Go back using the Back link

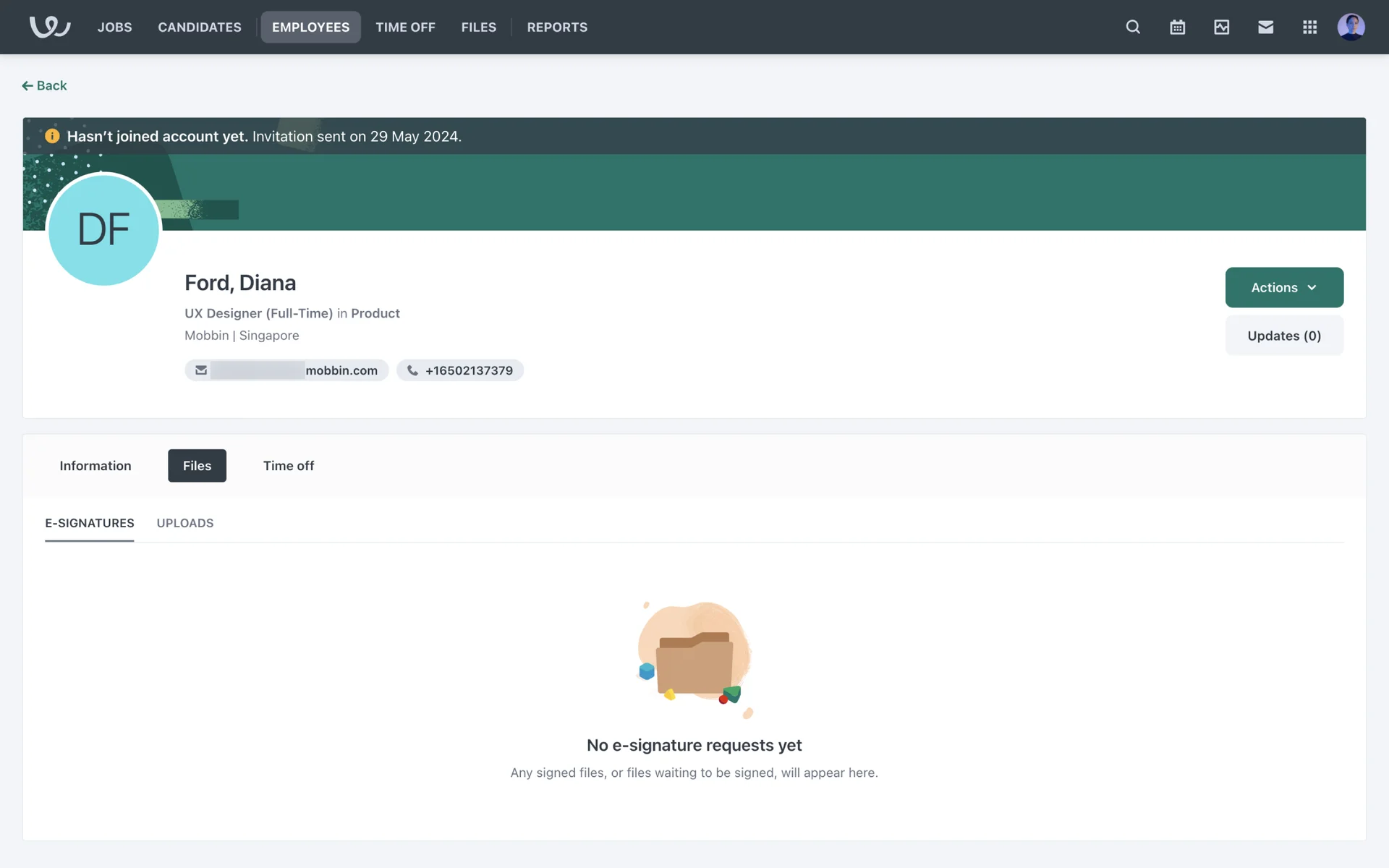(45, 85)
